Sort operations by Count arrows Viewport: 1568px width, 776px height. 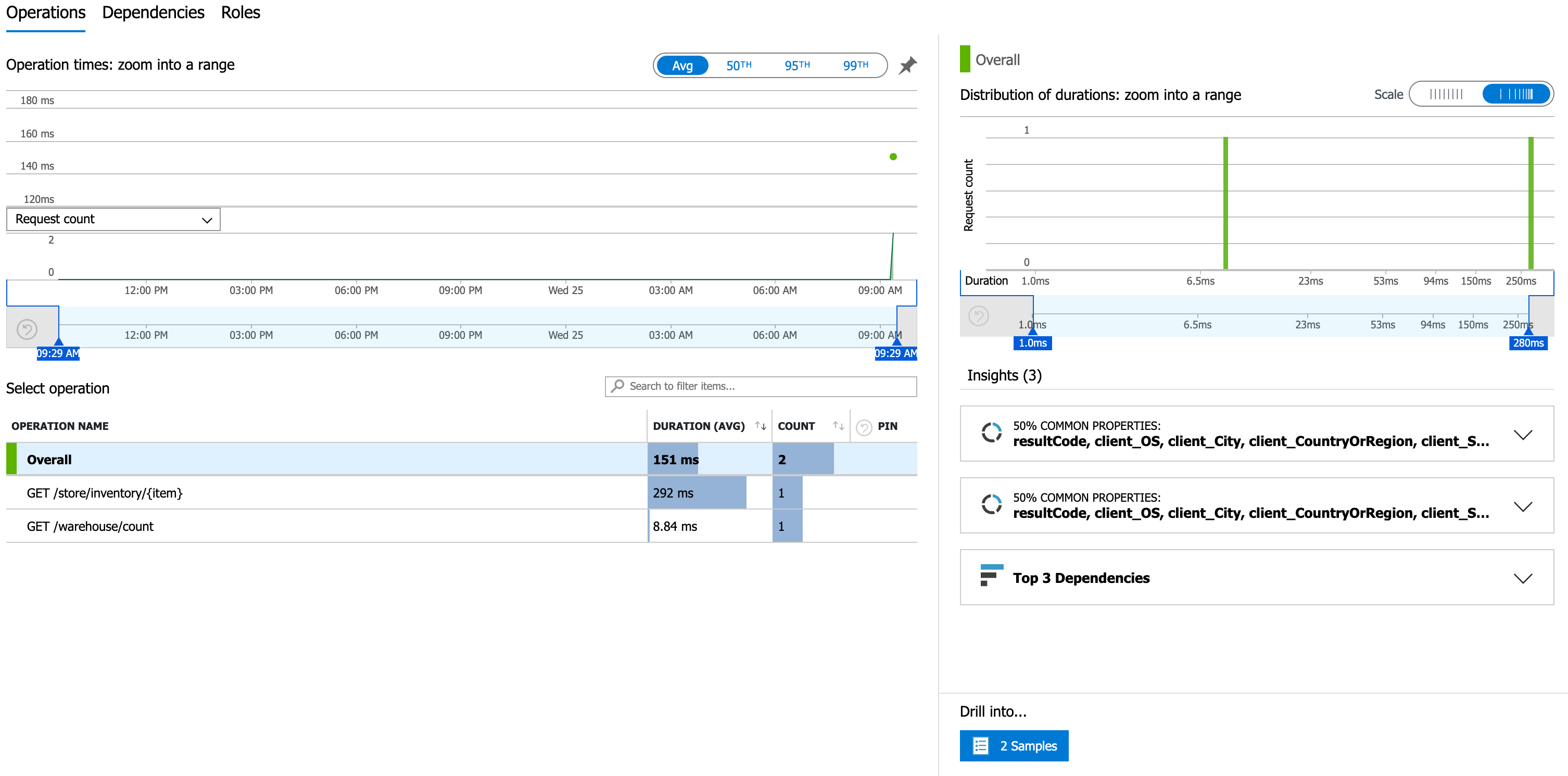838,426
